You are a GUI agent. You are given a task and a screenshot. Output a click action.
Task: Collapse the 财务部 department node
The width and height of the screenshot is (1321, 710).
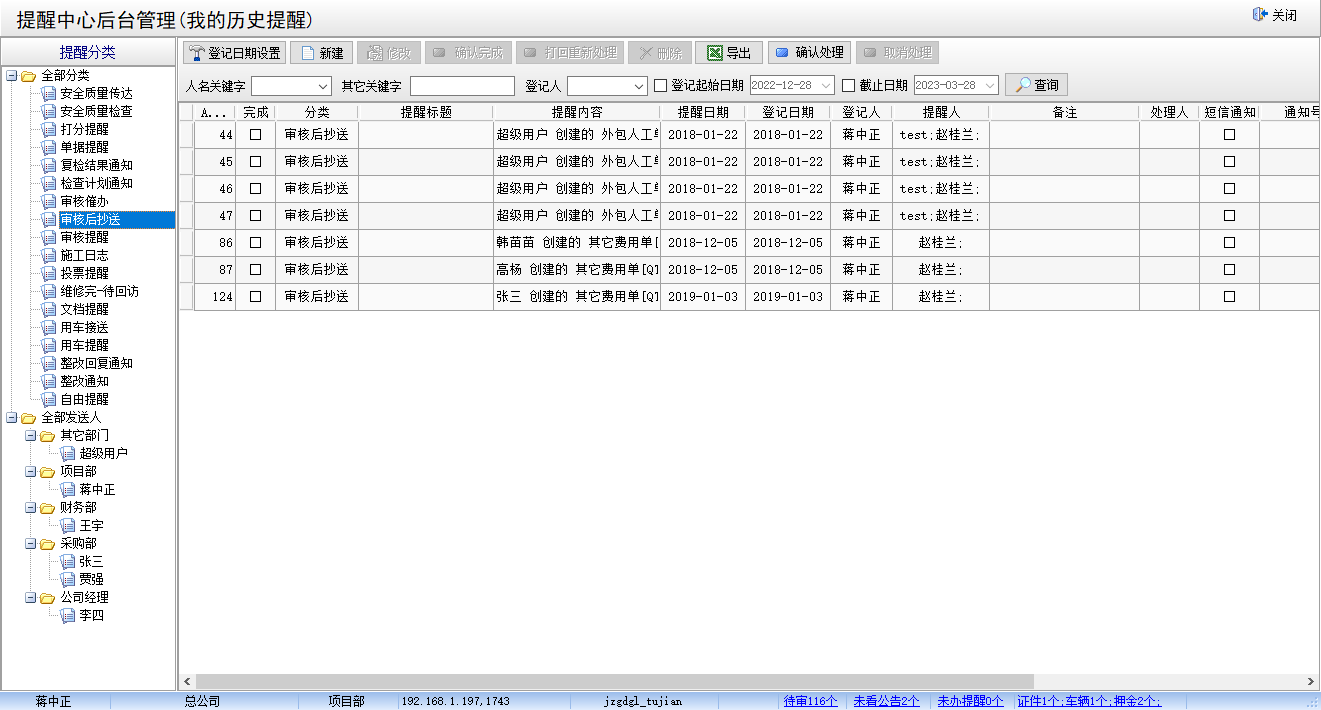(x=30, y=508)
